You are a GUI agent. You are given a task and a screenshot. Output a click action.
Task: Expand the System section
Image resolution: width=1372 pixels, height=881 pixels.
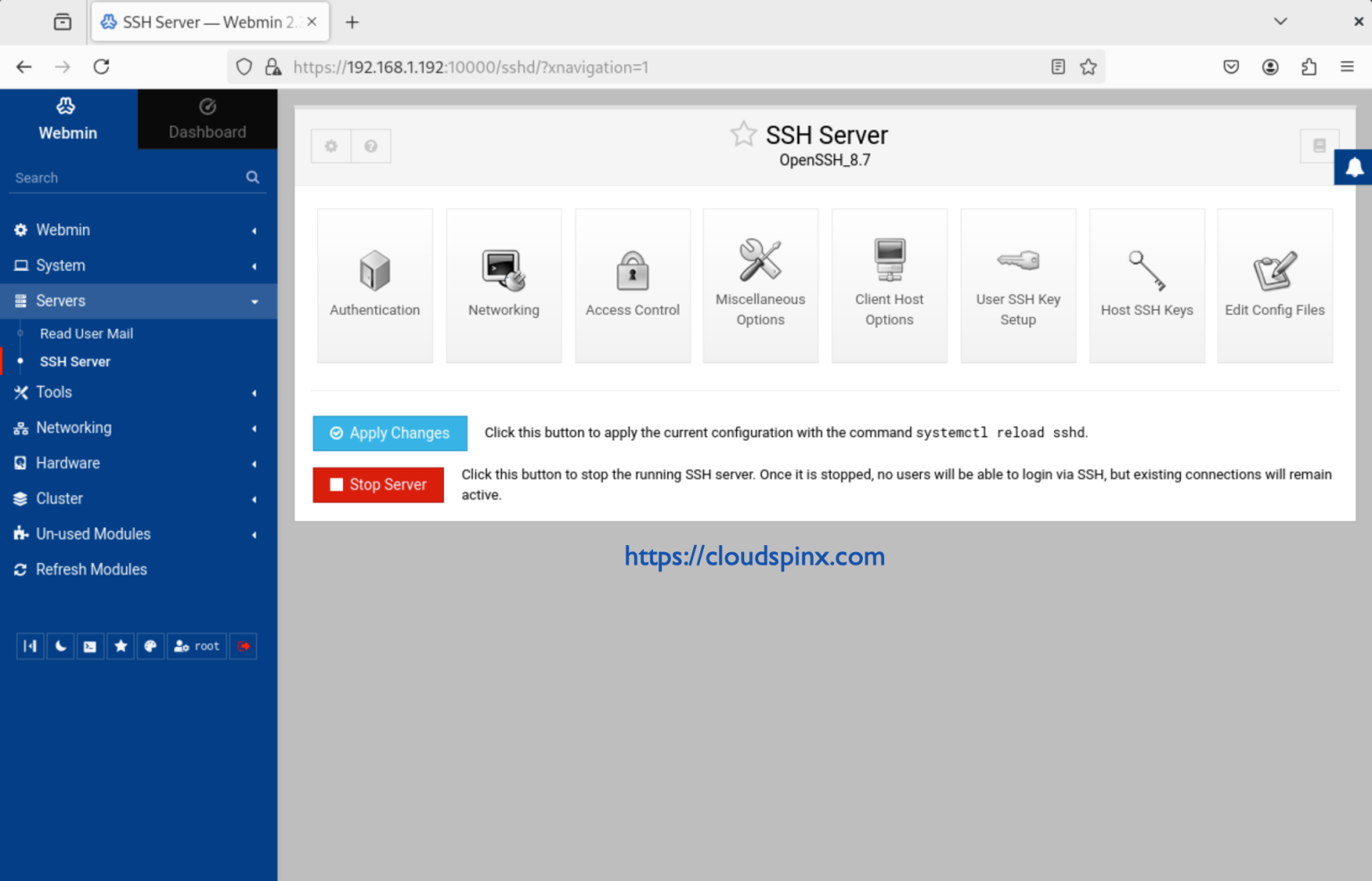click(x=138, y=265)
